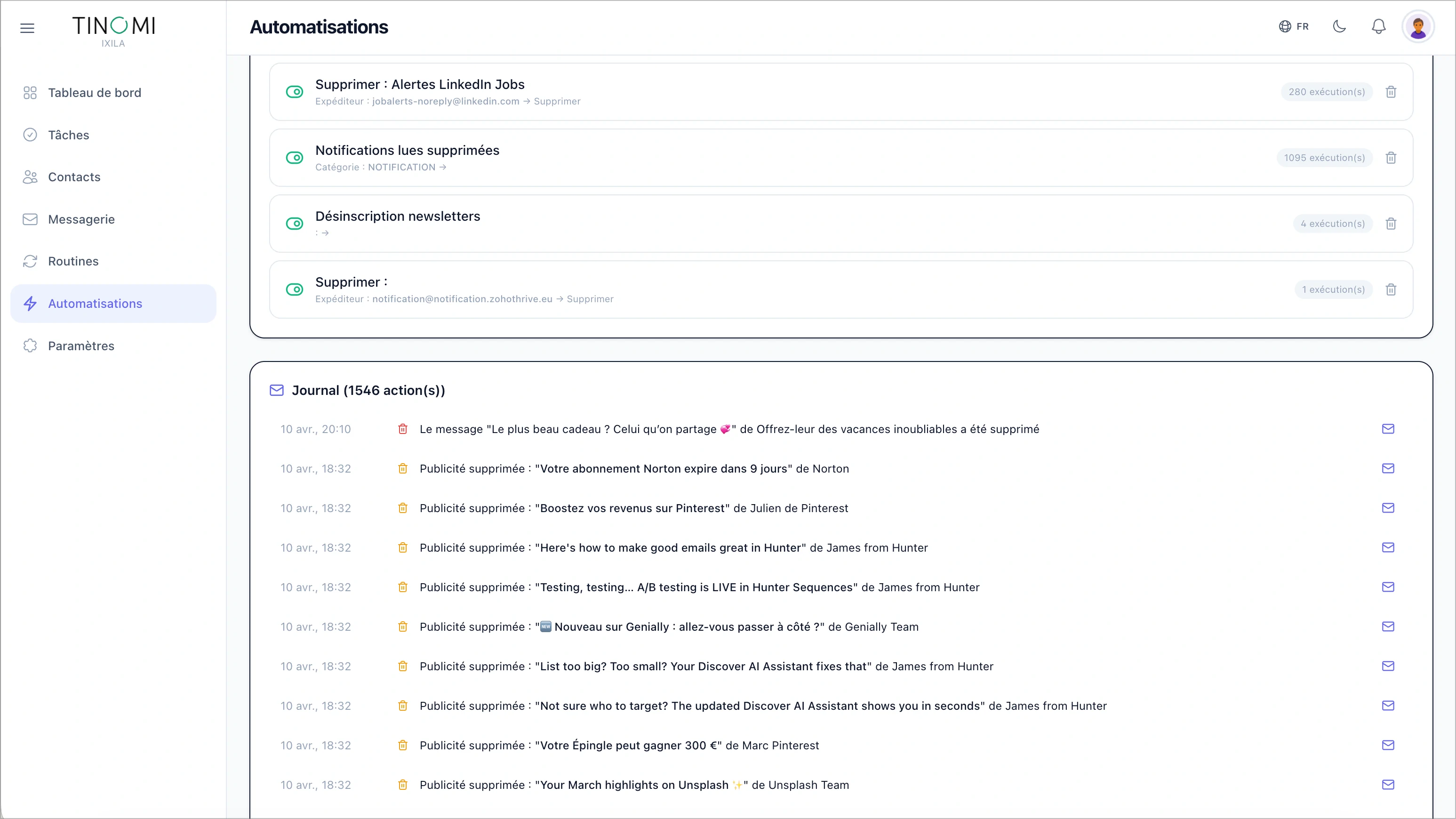Open mail icon for A/B testing entry
Image resolution: width=1456 pixels, height=819 pixels.
1388,587
